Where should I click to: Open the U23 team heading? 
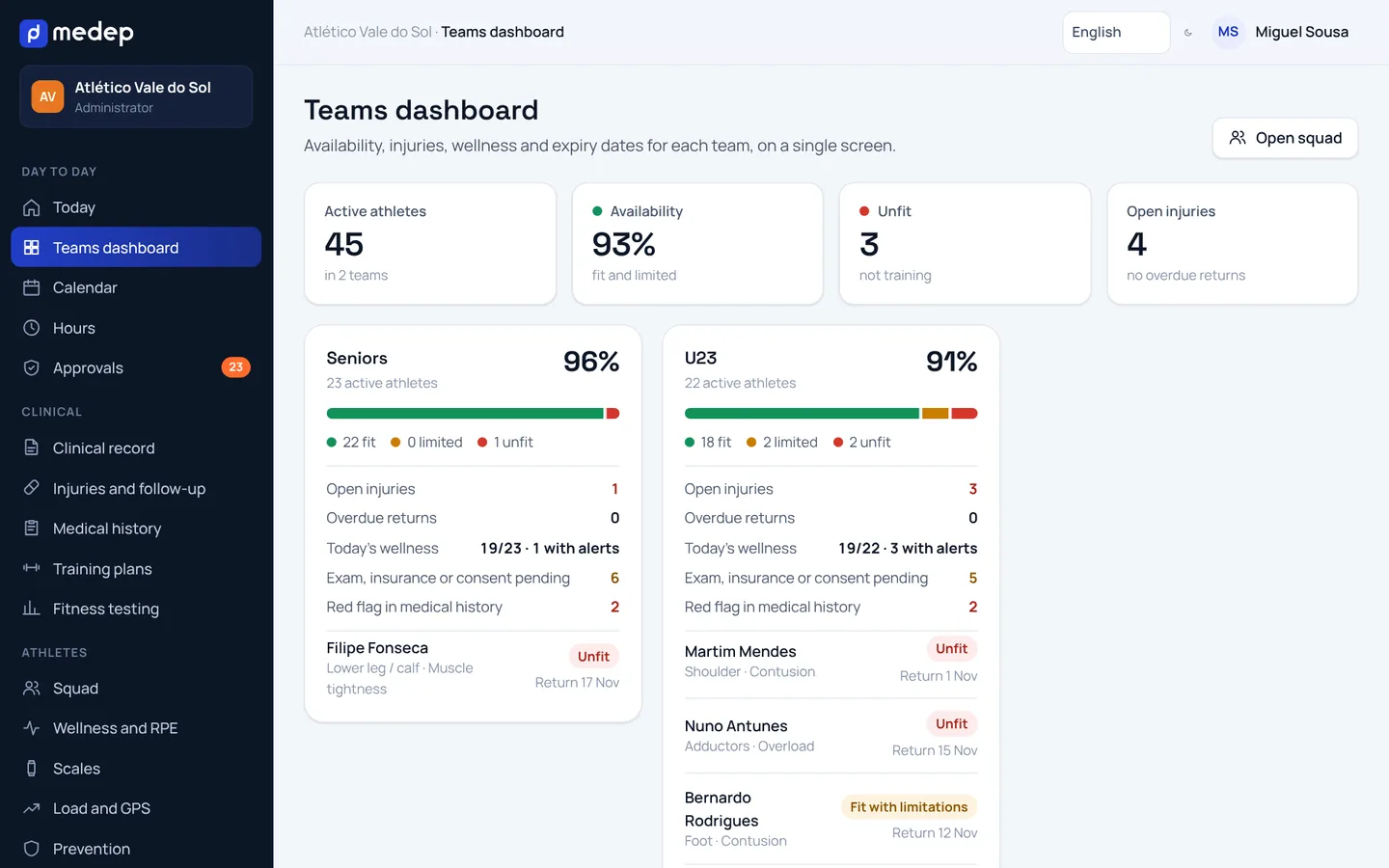tap(700, 358)
